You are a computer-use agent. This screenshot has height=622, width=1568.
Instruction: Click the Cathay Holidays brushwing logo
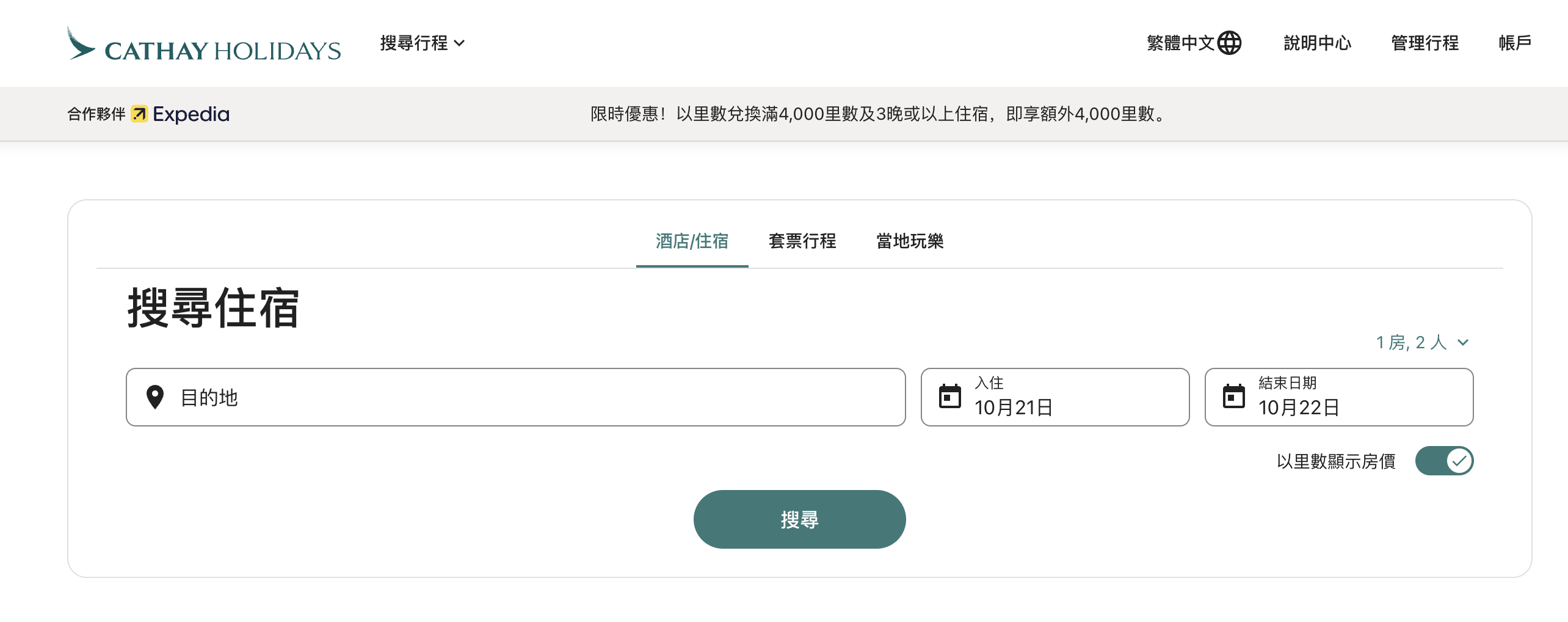pyautogui.click(x=80, y=43)
